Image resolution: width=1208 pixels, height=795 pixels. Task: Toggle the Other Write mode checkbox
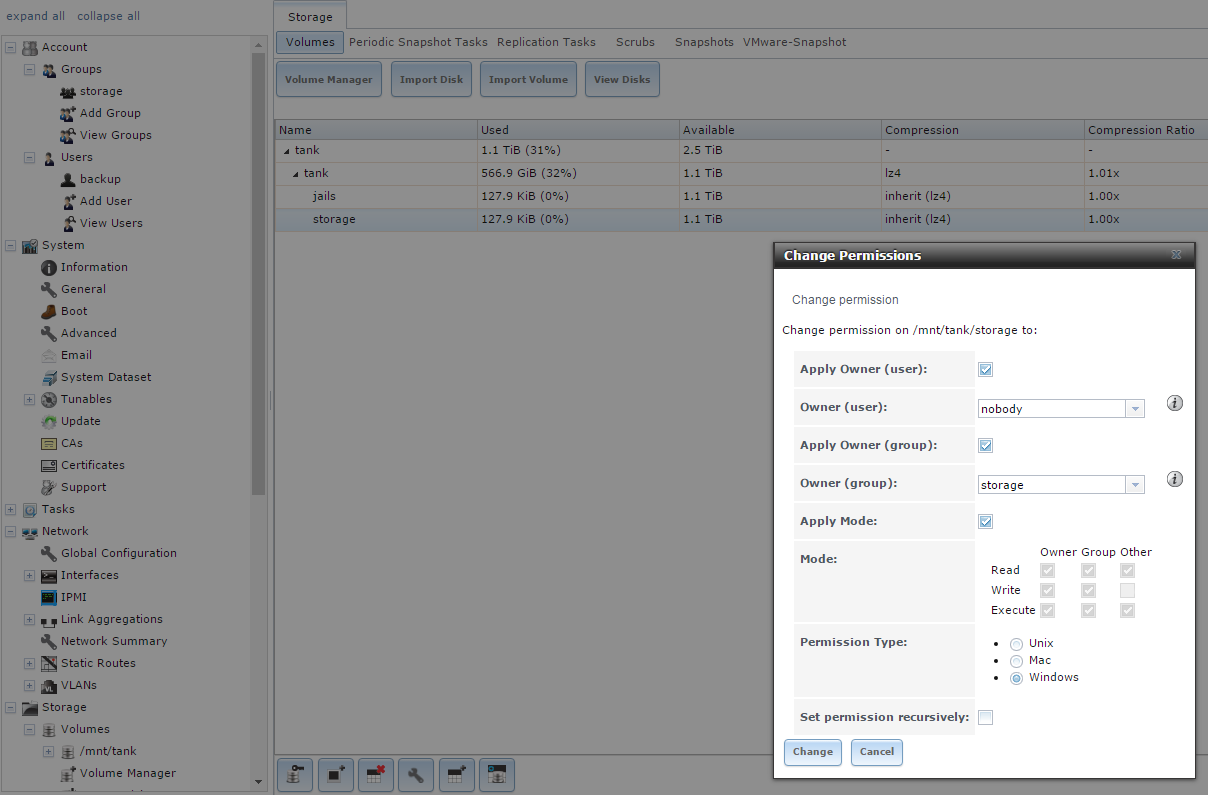point(1128,590)
